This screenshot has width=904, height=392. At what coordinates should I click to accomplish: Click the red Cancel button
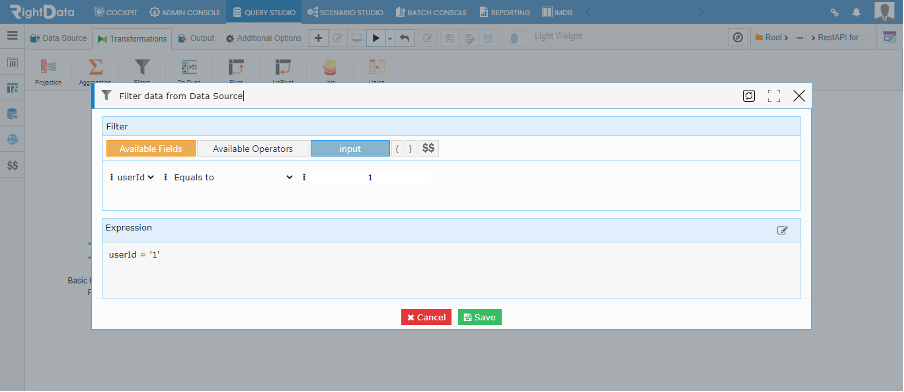coord(426,317)
